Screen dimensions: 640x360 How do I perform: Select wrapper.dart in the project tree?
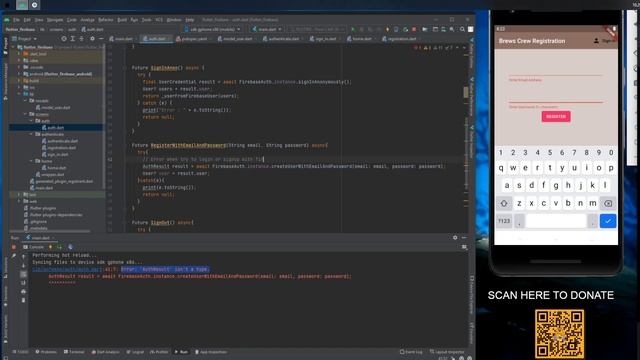[53, 174]
